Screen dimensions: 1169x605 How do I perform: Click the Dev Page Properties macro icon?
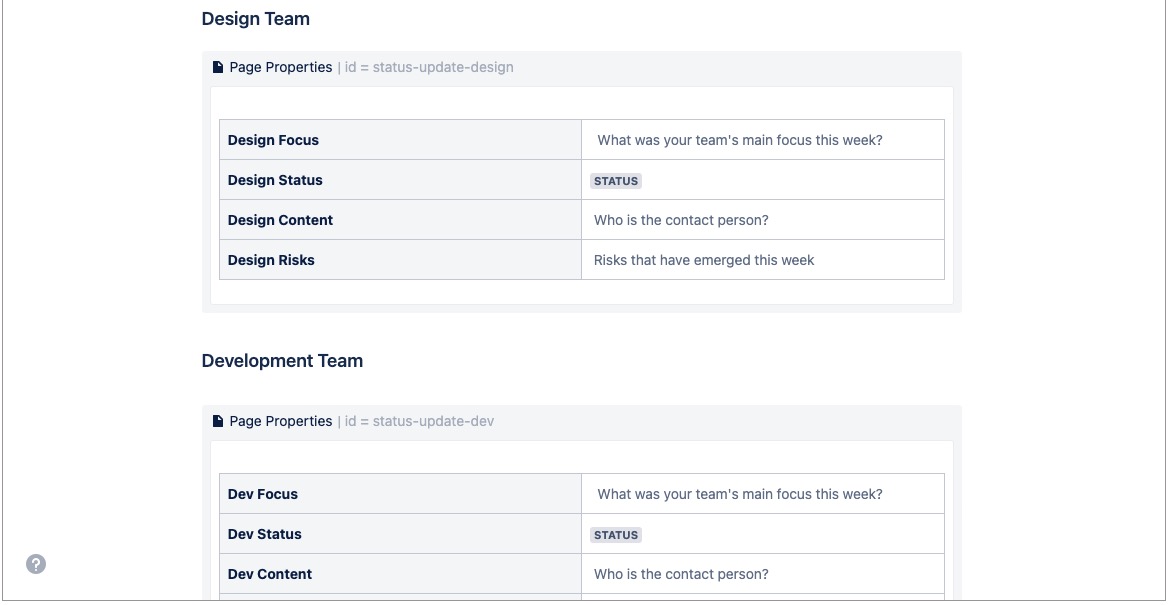click(x=218, y=422)
